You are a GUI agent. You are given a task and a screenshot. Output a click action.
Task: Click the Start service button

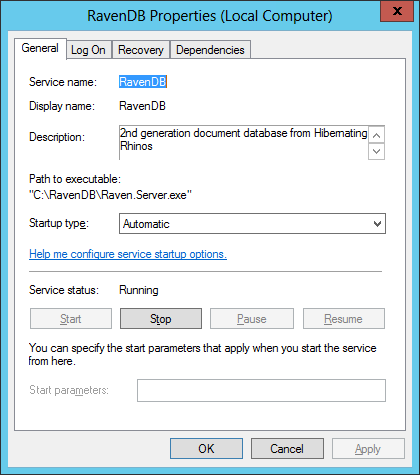[x=71, y=319]
